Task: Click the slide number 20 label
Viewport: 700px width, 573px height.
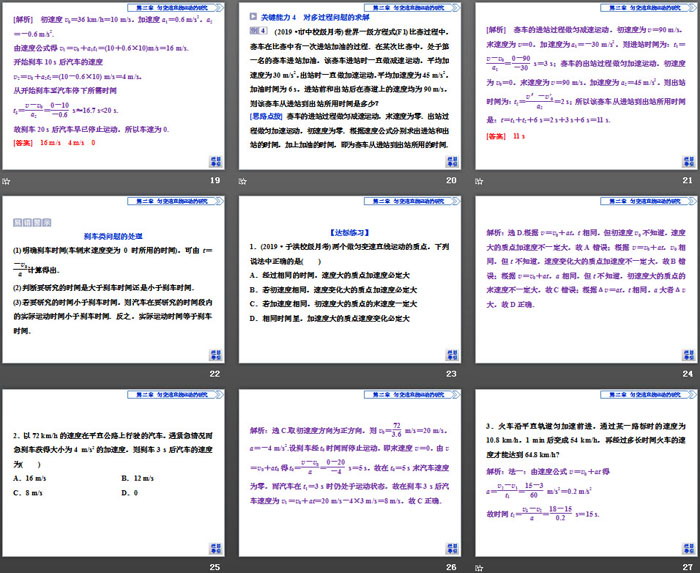Action: 451,180
